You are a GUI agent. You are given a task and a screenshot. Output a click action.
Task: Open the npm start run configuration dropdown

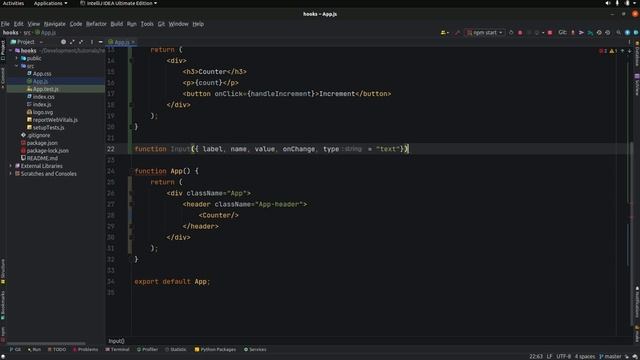coord(485,33)
